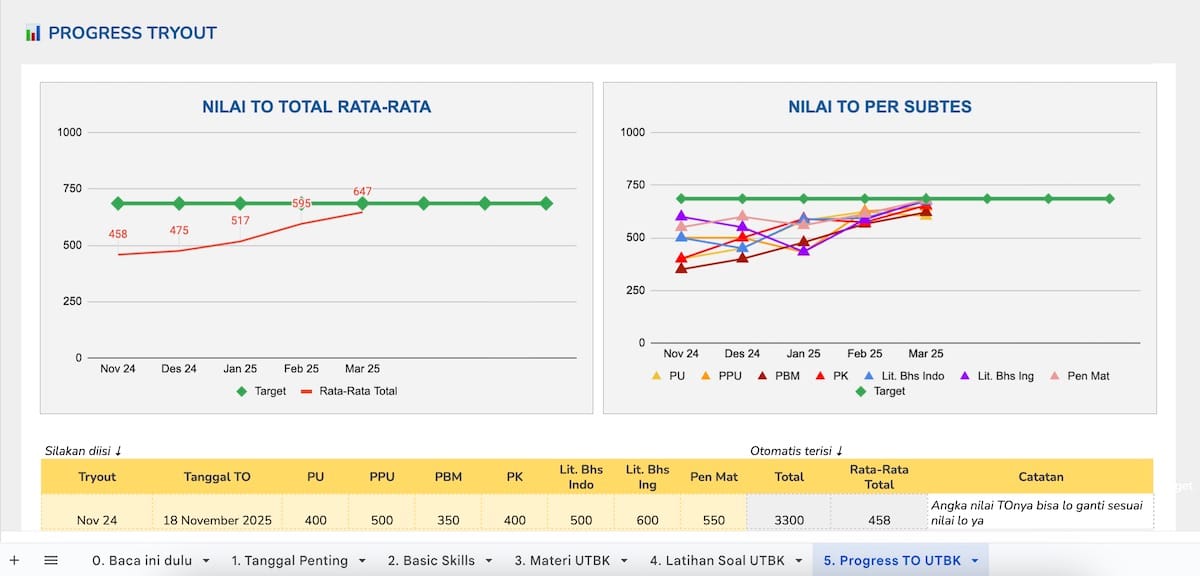Click the Pen Mat column header

click(714, 477)
